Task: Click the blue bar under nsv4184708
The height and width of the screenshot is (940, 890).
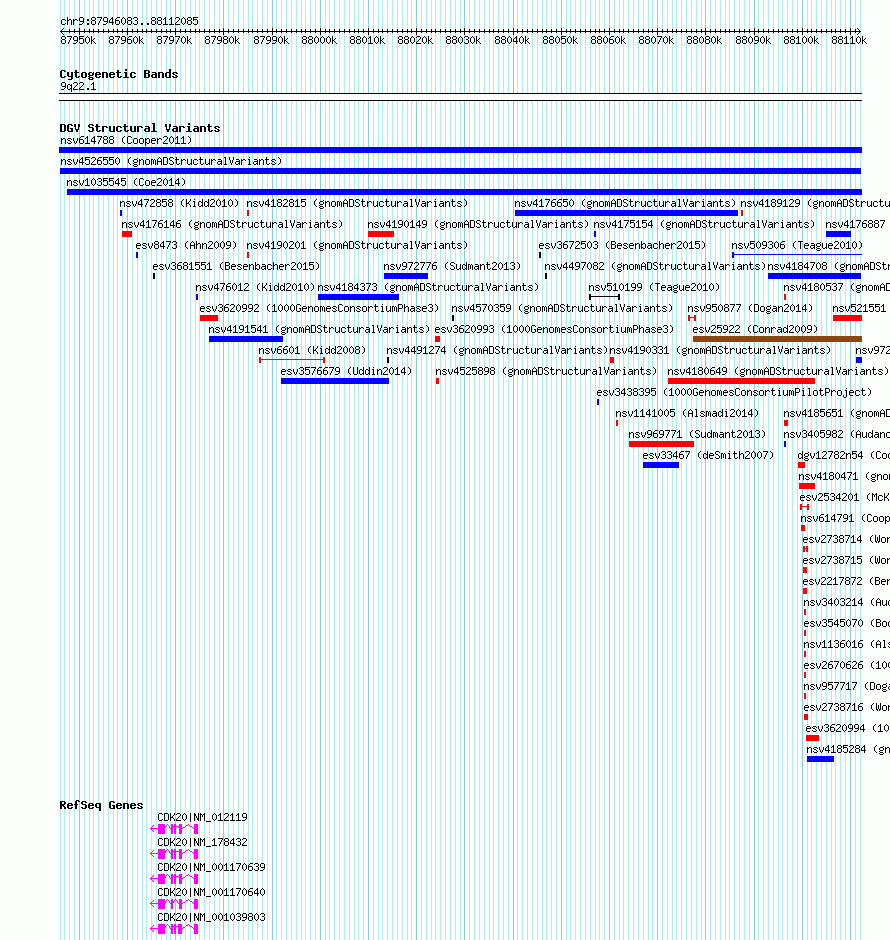Action: click(814, 276)
